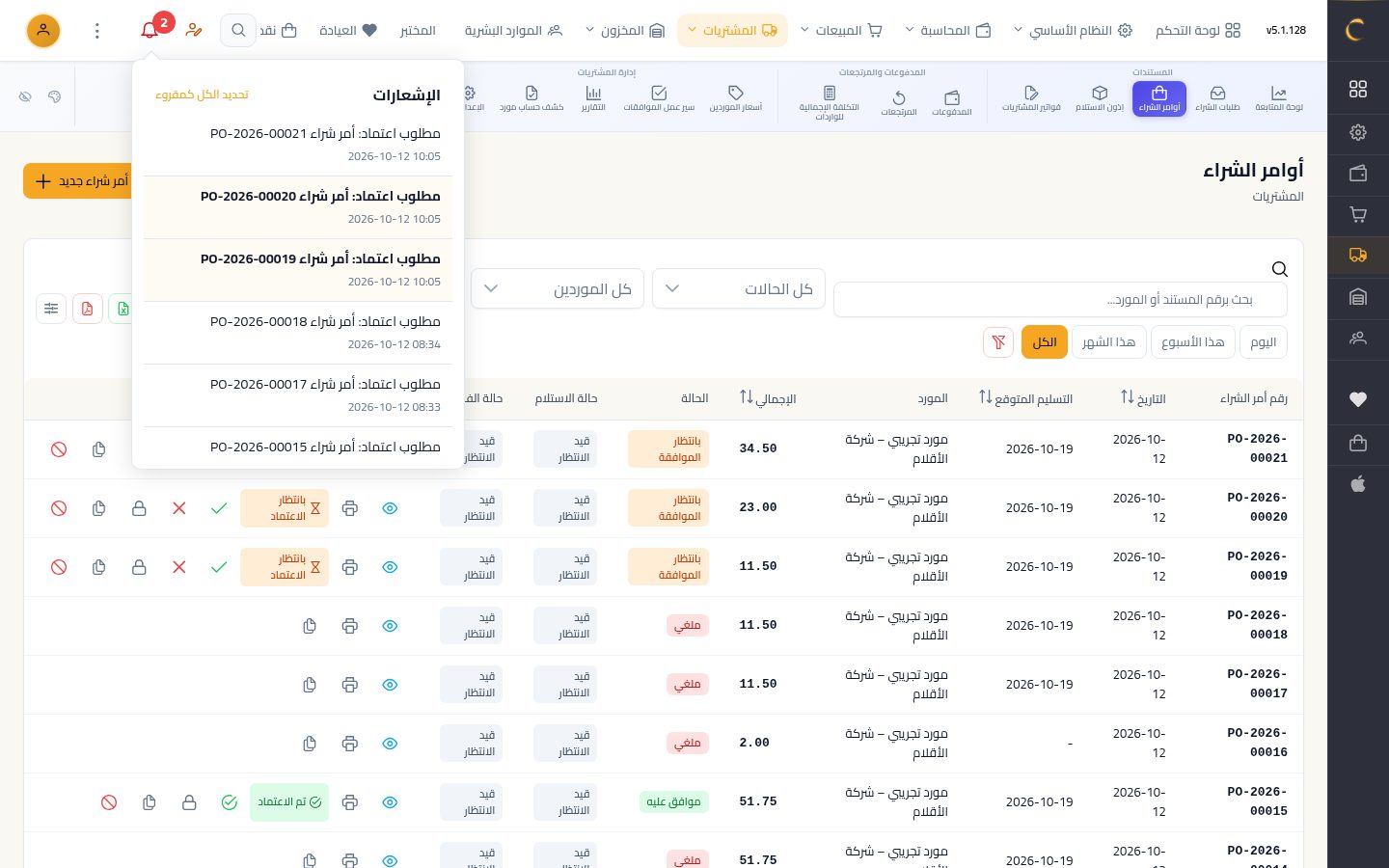1389x868 pixels.
Task: Click أمر شراء جديد button
Action: [81, 181]
